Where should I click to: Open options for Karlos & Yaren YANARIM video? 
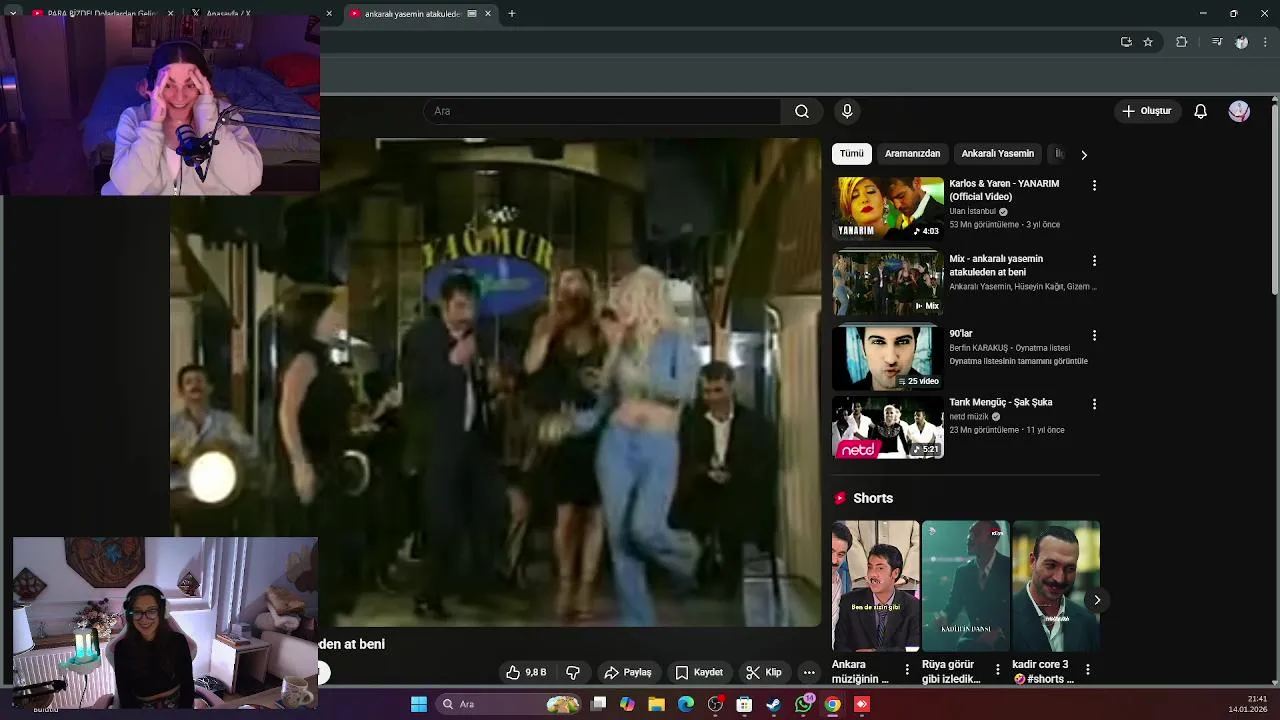(x=1094, y=186)
